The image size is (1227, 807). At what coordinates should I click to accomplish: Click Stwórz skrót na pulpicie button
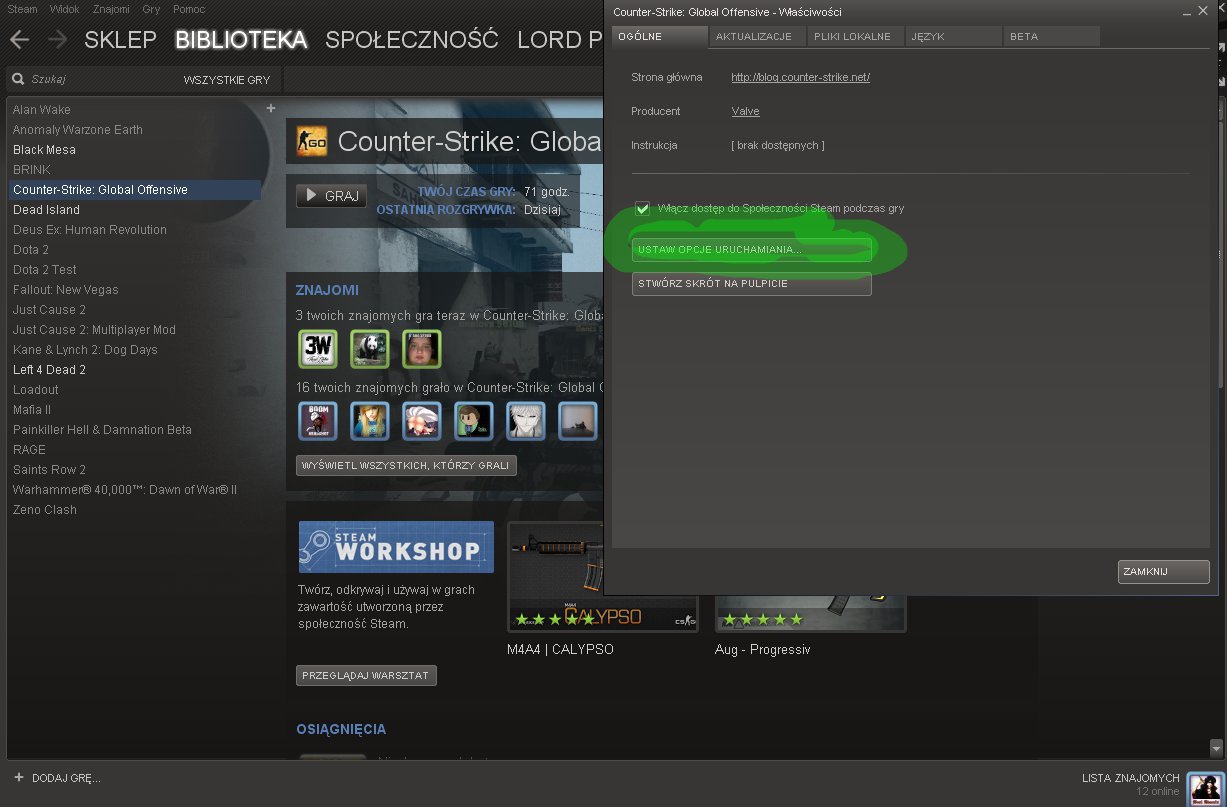coord(751,284)
